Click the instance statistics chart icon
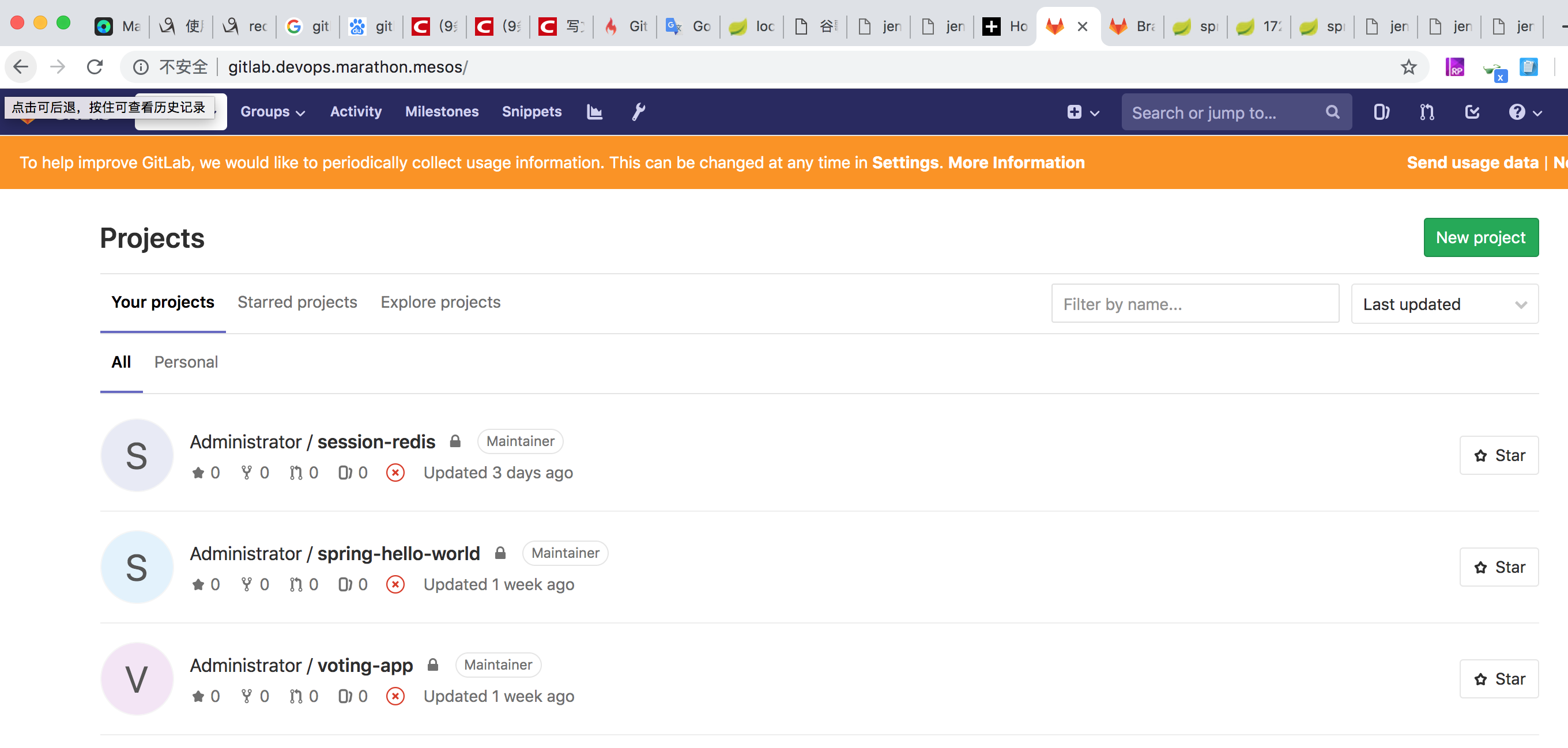The height and width of the screenshot is (748, 1568). (x=594, y=112)
